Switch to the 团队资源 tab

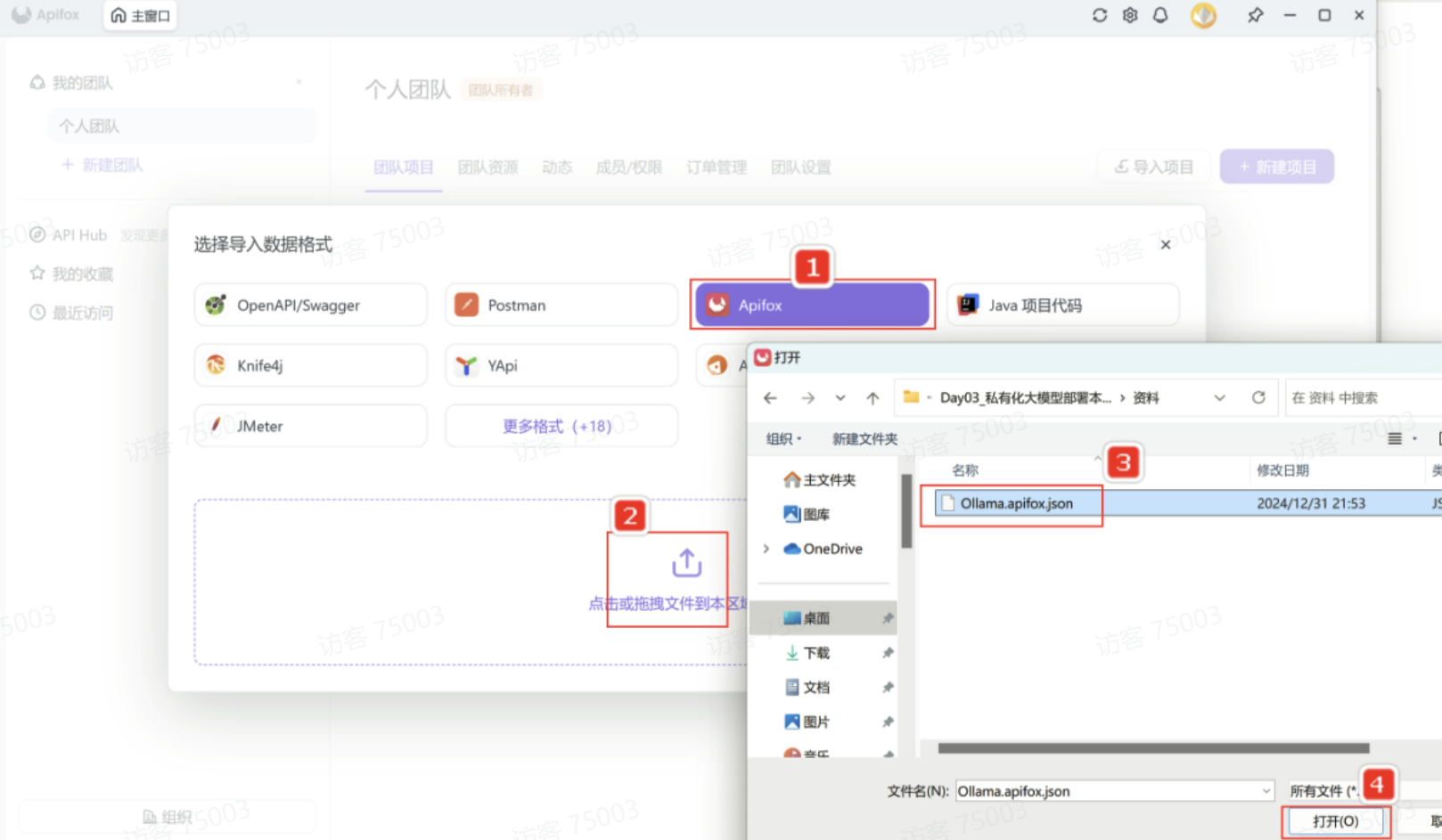(487, 167)
